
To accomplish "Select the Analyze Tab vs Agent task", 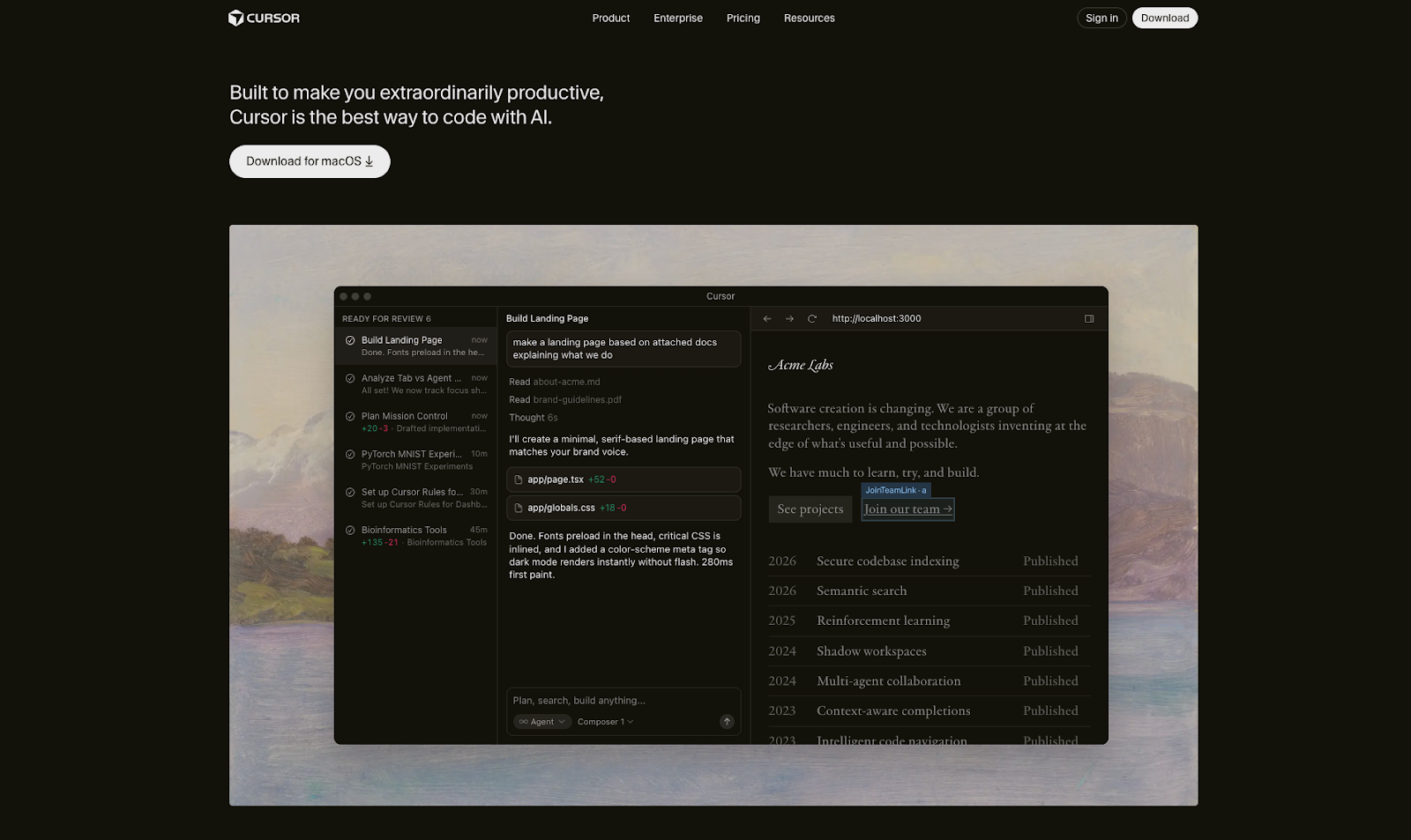I will coord(415,383).
